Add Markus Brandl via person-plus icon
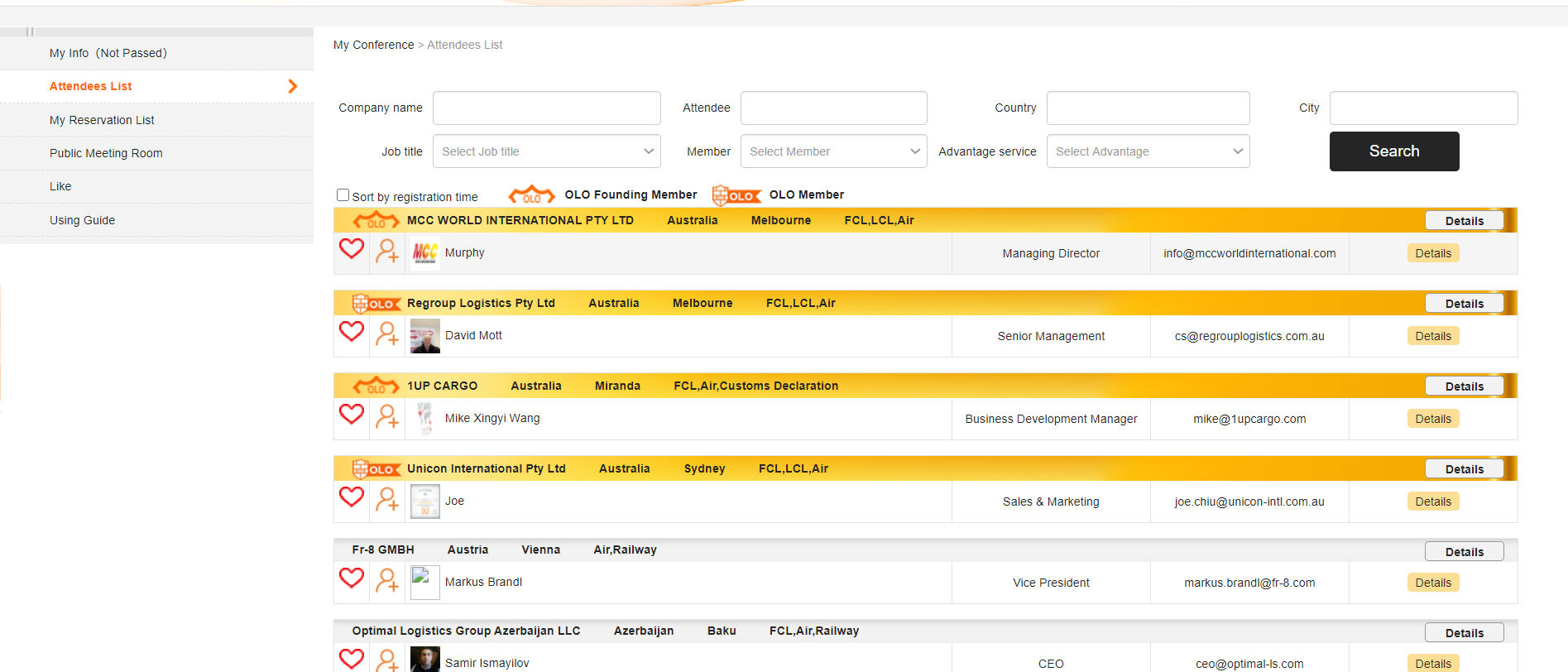This screenshot has width=1568, height=672. [x=387, y=580]
